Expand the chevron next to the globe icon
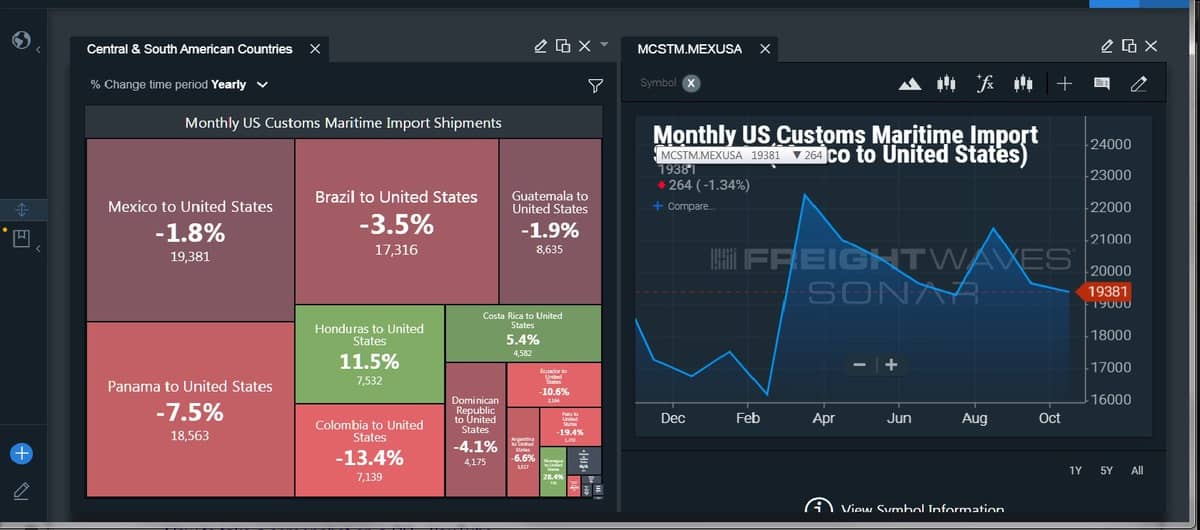Viewport: 1200px width, 530px height. click(x=38, y=47)
